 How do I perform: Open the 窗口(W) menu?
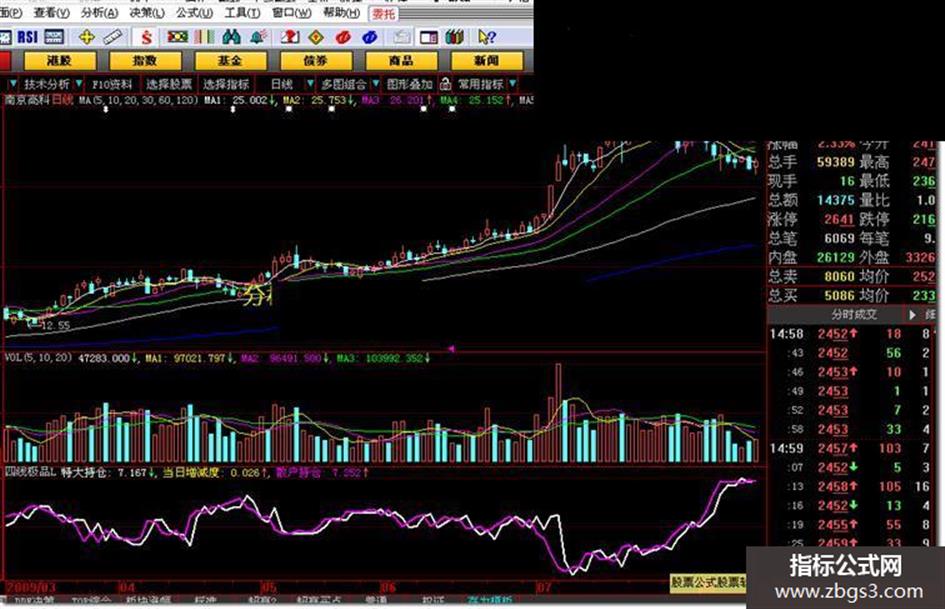point(292,13)
